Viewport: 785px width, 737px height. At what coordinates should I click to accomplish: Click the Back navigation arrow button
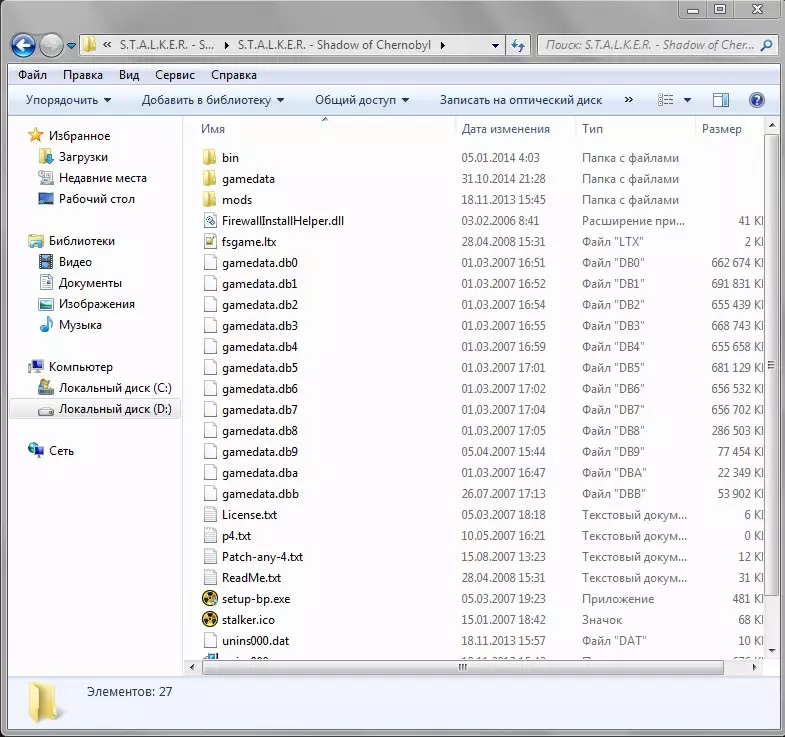pos(23,46)
